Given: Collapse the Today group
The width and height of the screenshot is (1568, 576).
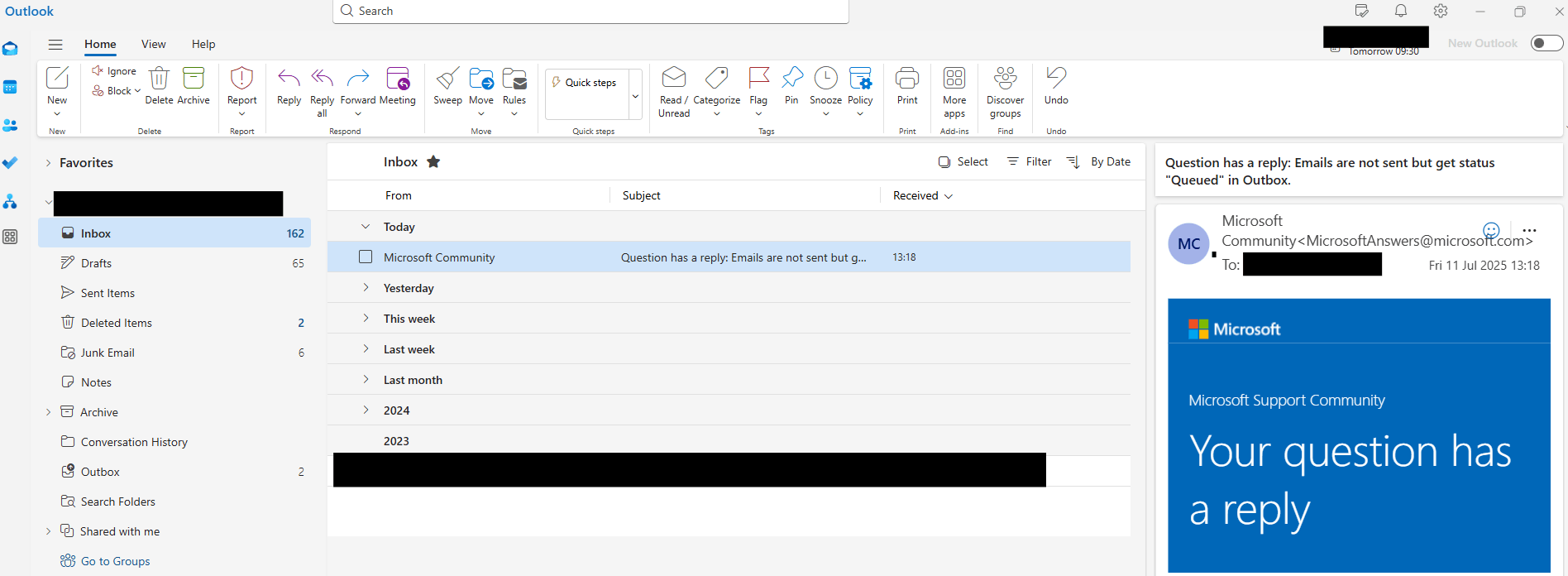Looking at the screenshot, I should tap(366, 226).
